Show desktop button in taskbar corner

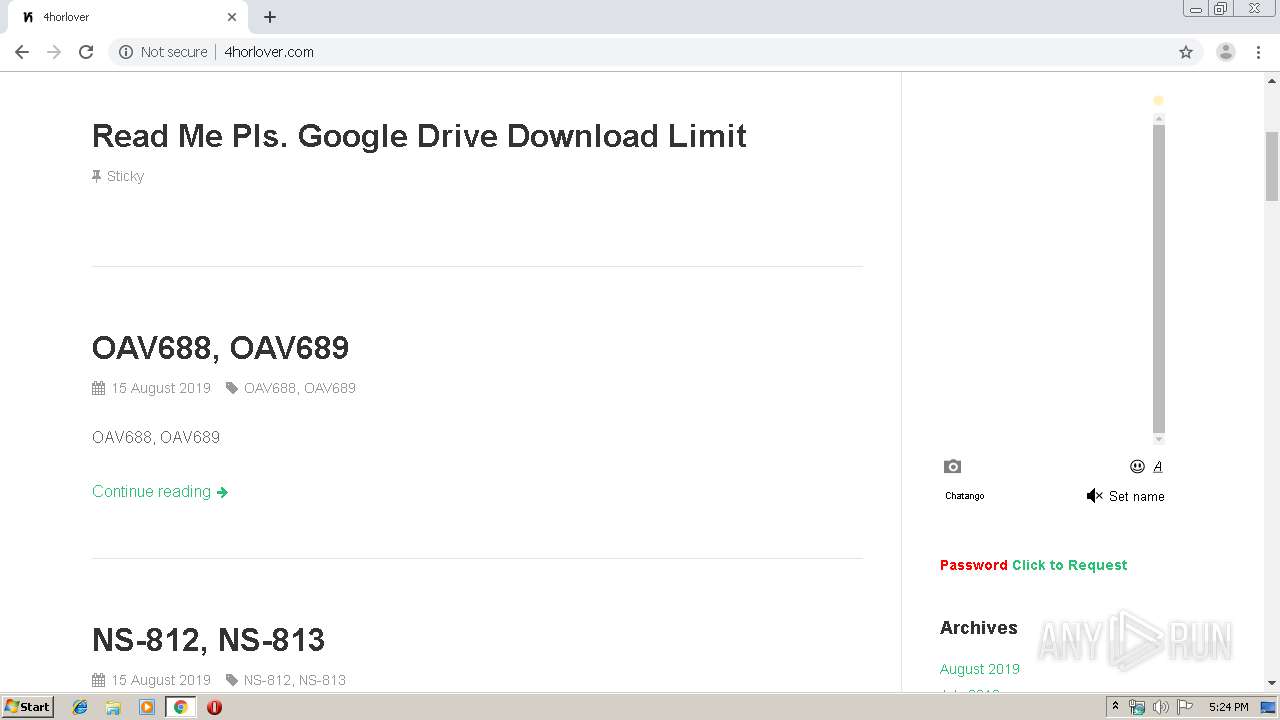[1269, 707]
